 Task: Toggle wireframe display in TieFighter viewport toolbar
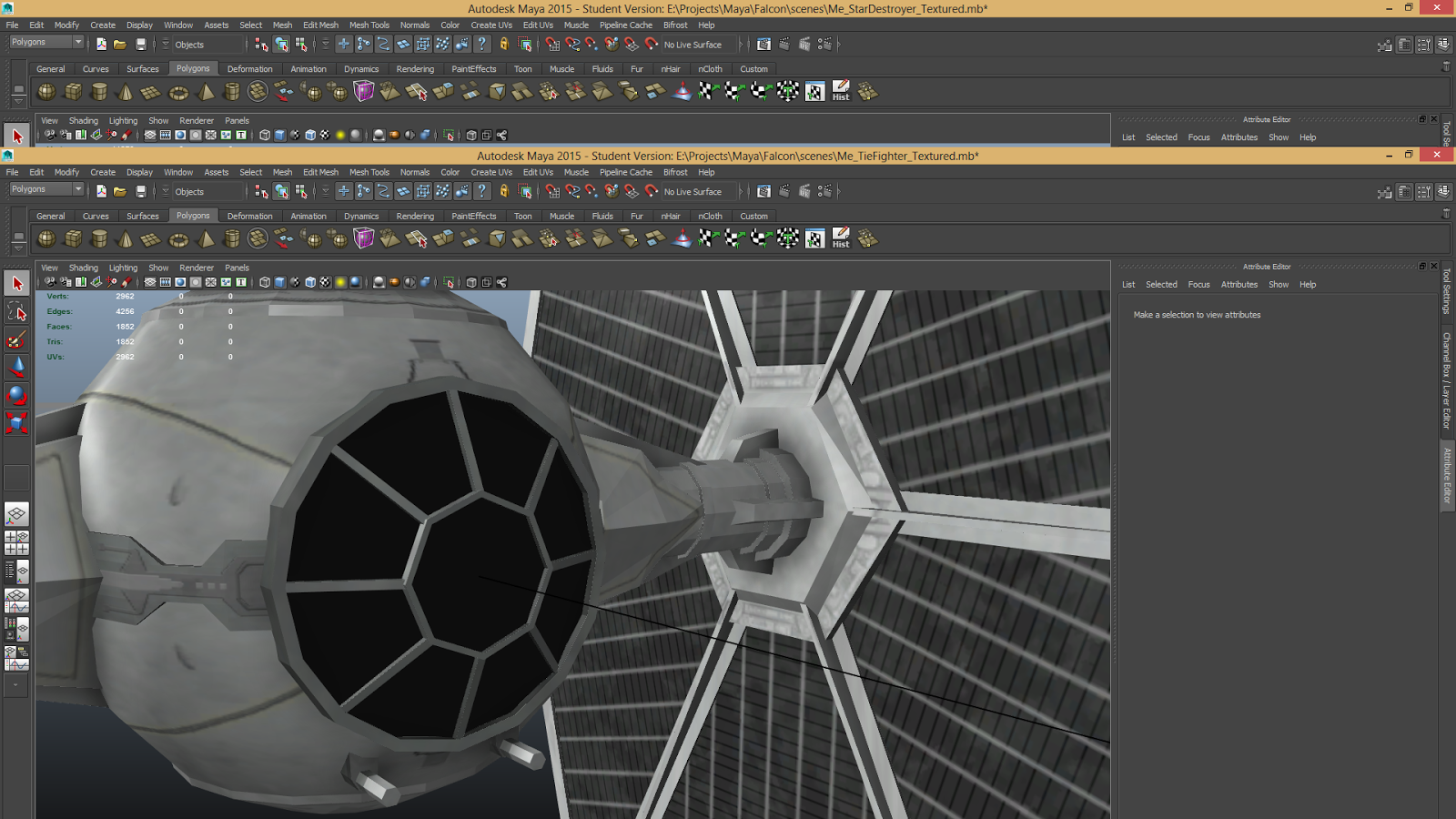(265, 283)
